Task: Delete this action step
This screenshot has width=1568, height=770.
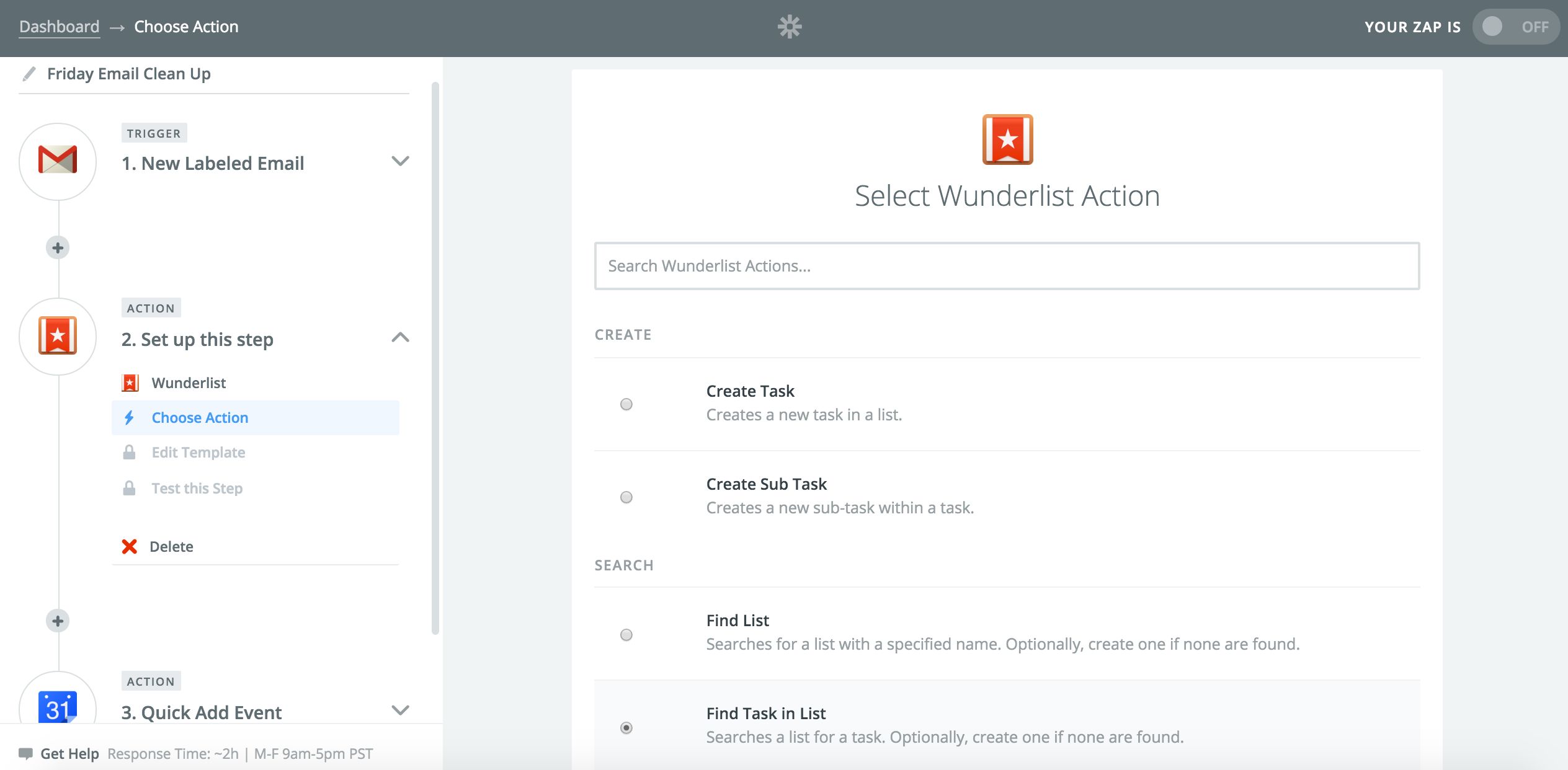Action: [171, 547]
